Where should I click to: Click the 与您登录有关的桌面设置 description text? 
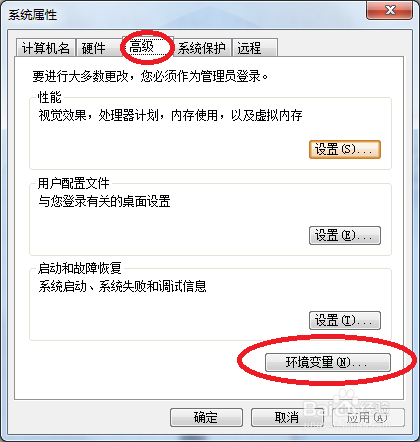click(x=104, y=201)
